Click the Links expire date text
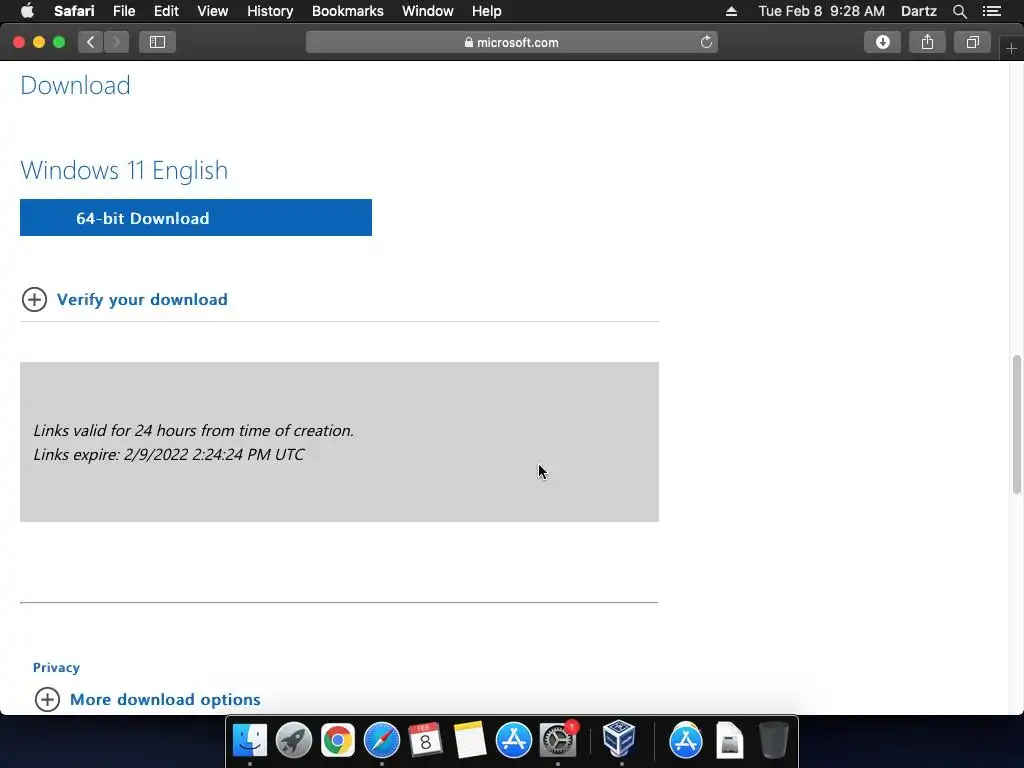Image resolution: width=1024 pixels, height=768 pixels. point(169,455)
